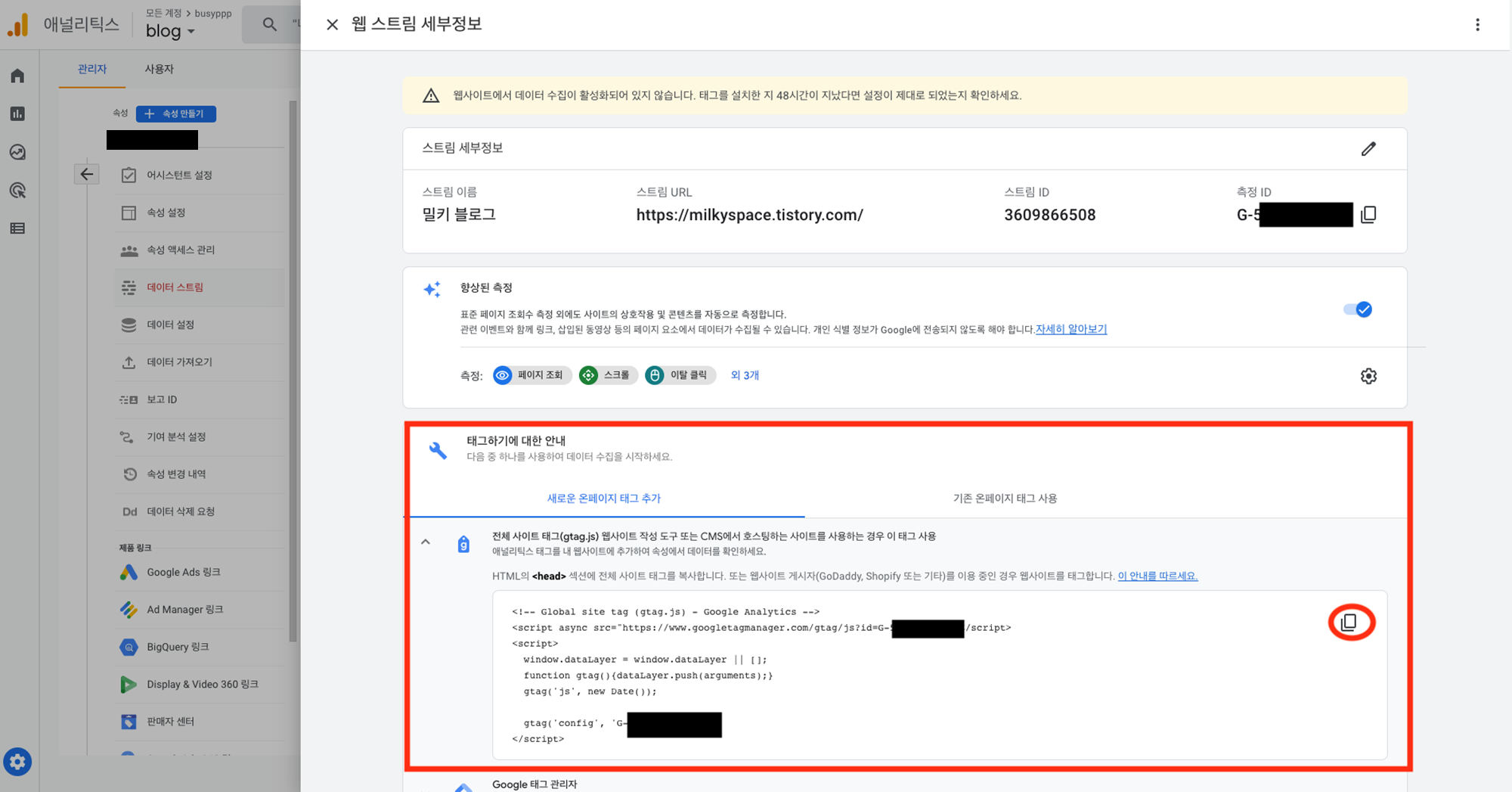This screenshot has height=792, width=1512.
Task: Open the 이 안내를 따르세요 link
Action: [x=1157, y=576]
